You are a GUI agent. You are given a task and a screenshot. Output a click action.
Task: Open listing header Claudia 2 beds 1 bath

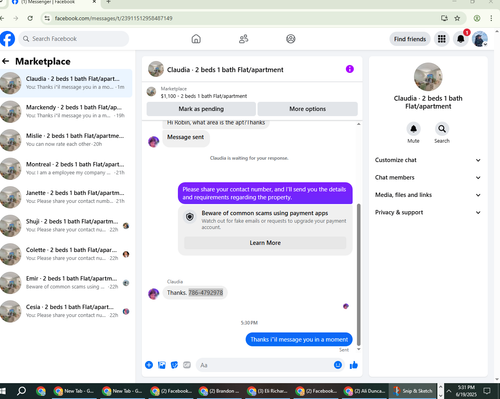click(x=225, y=70)
